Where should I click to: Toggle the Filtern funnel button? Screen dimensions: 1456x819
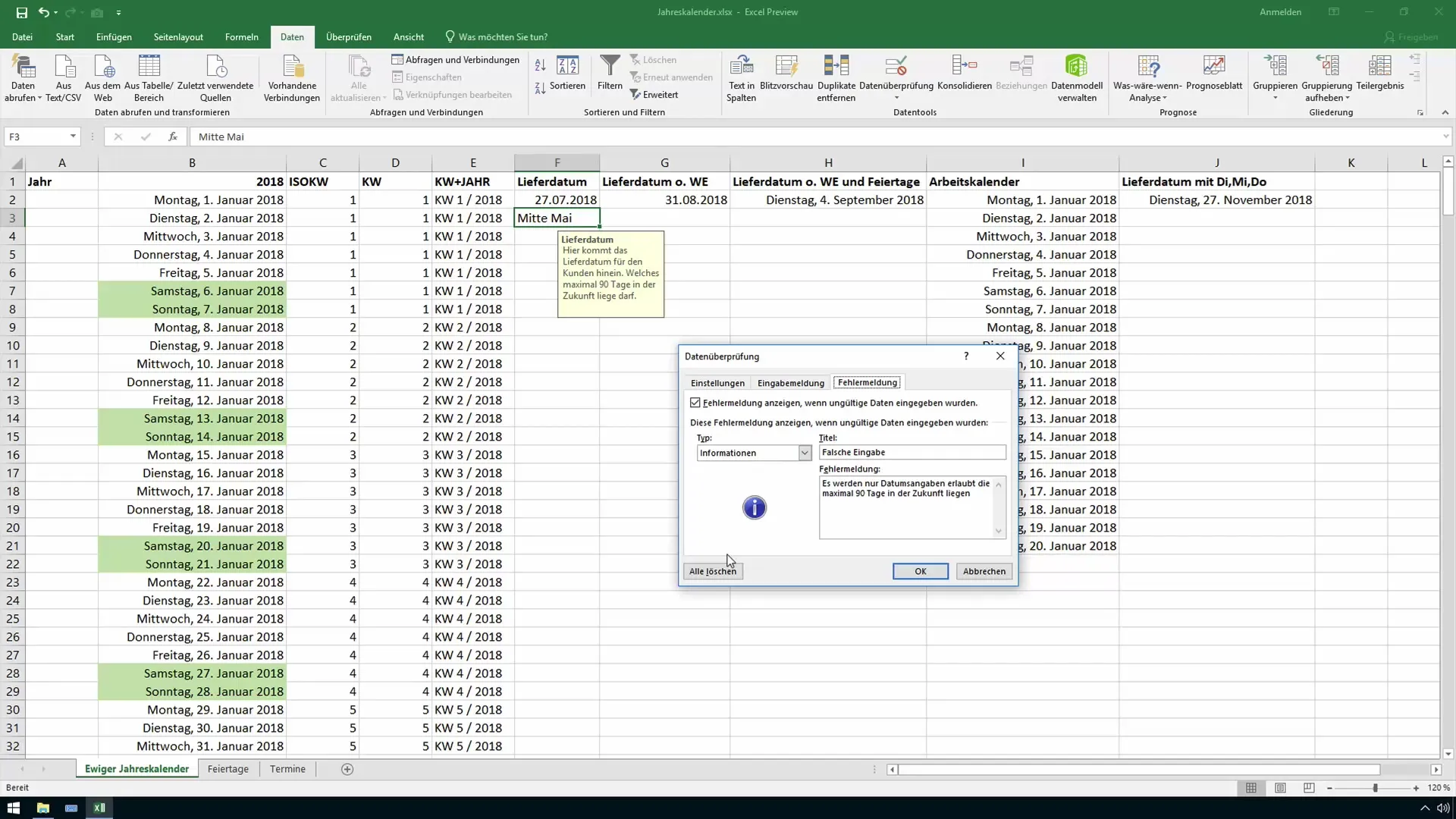click(610, 74)
